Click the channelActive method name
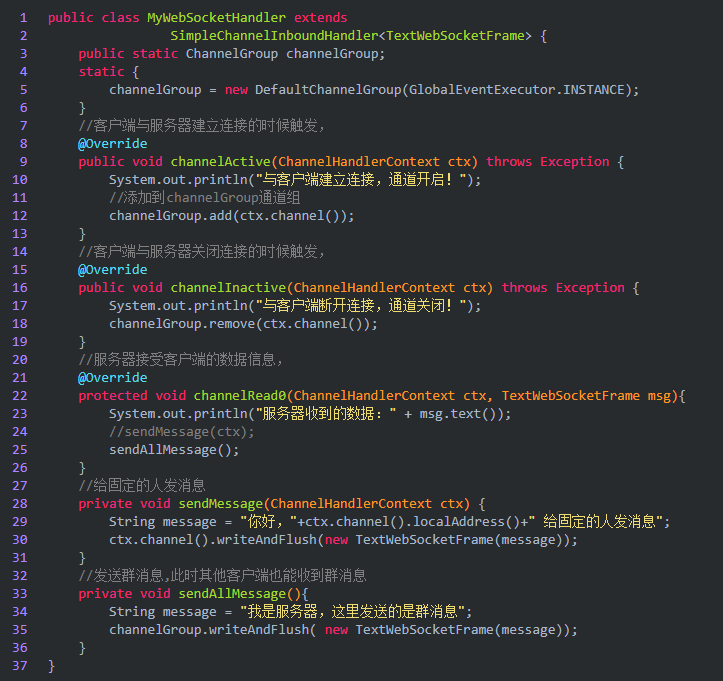Image resolution: width=723 pixels, height=681 pixels. [x=220, y=162]
